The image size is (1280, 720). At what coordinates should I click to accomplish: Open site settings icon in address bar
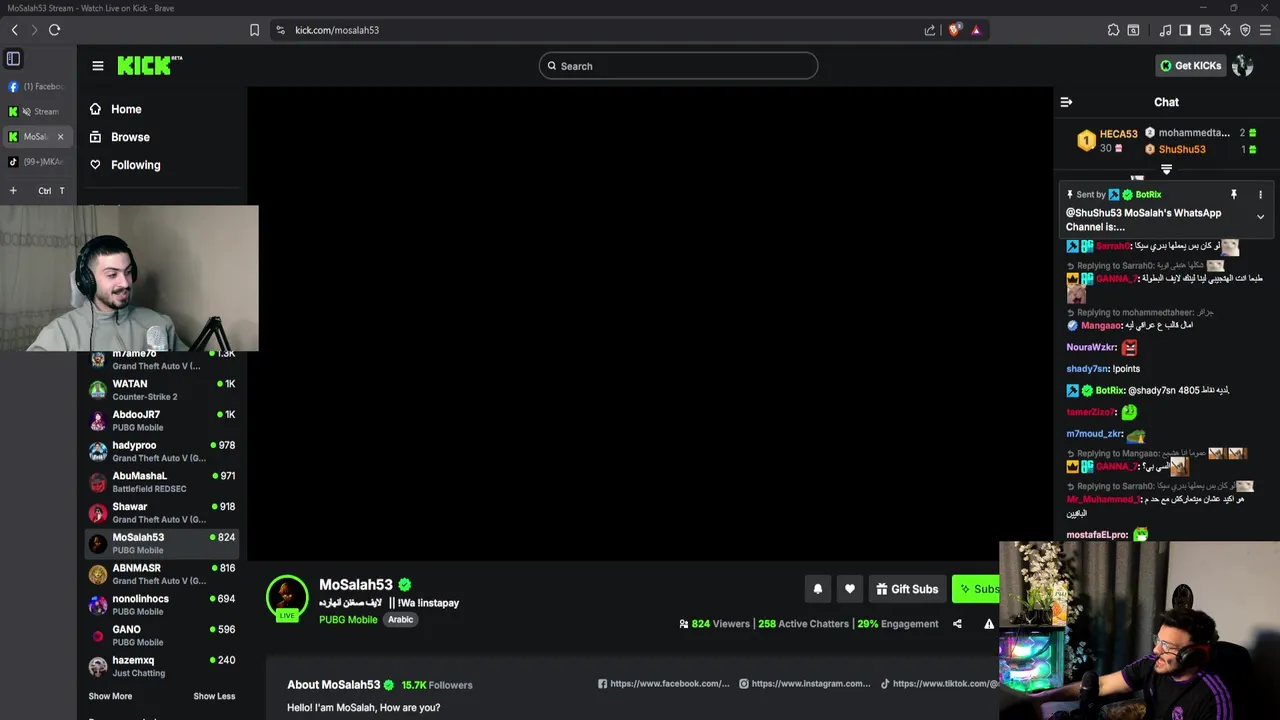click(280, 30)
